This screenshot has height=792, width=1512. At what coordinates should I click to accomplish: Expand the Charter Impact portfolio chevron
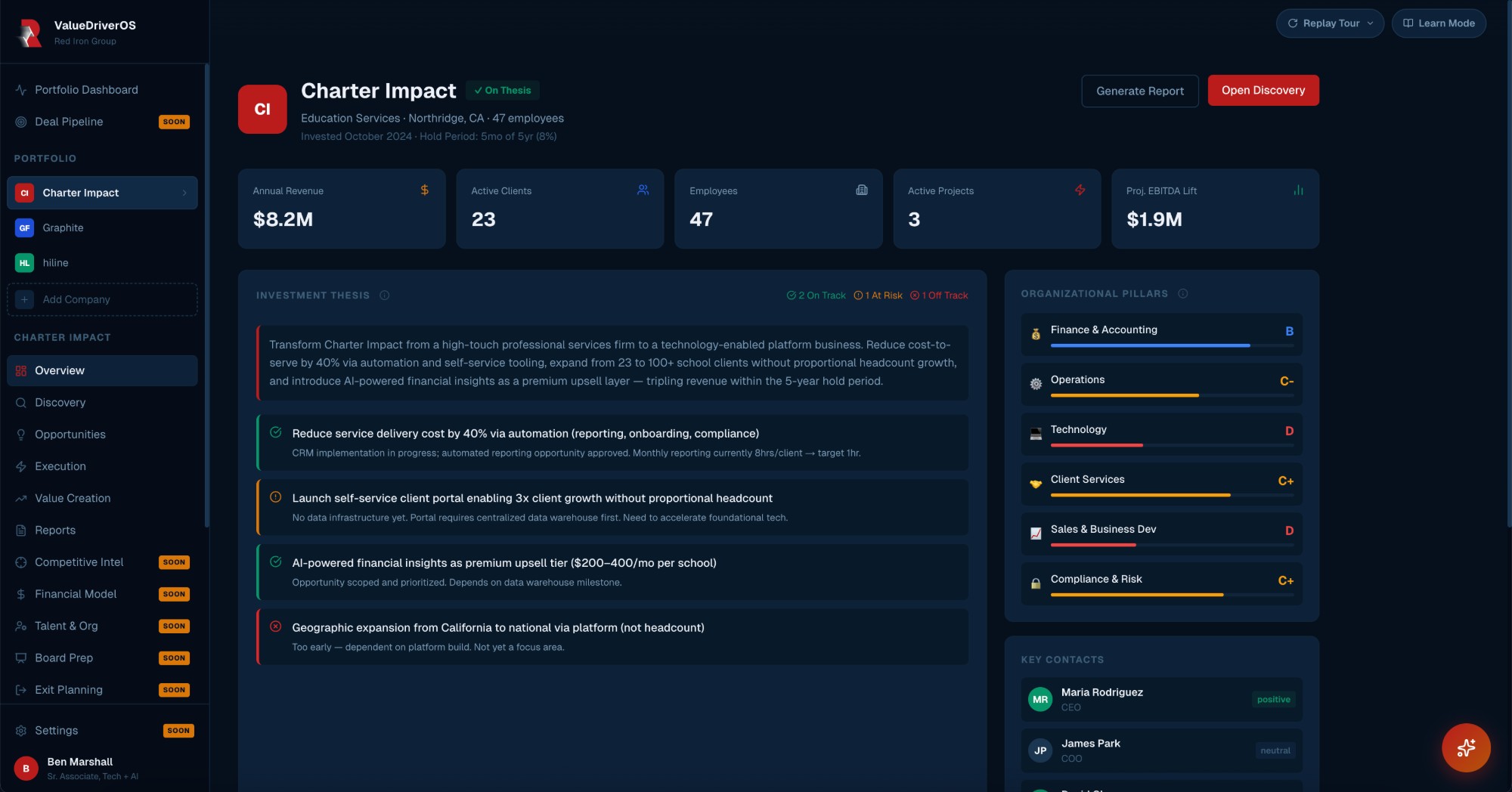point(184,193)
